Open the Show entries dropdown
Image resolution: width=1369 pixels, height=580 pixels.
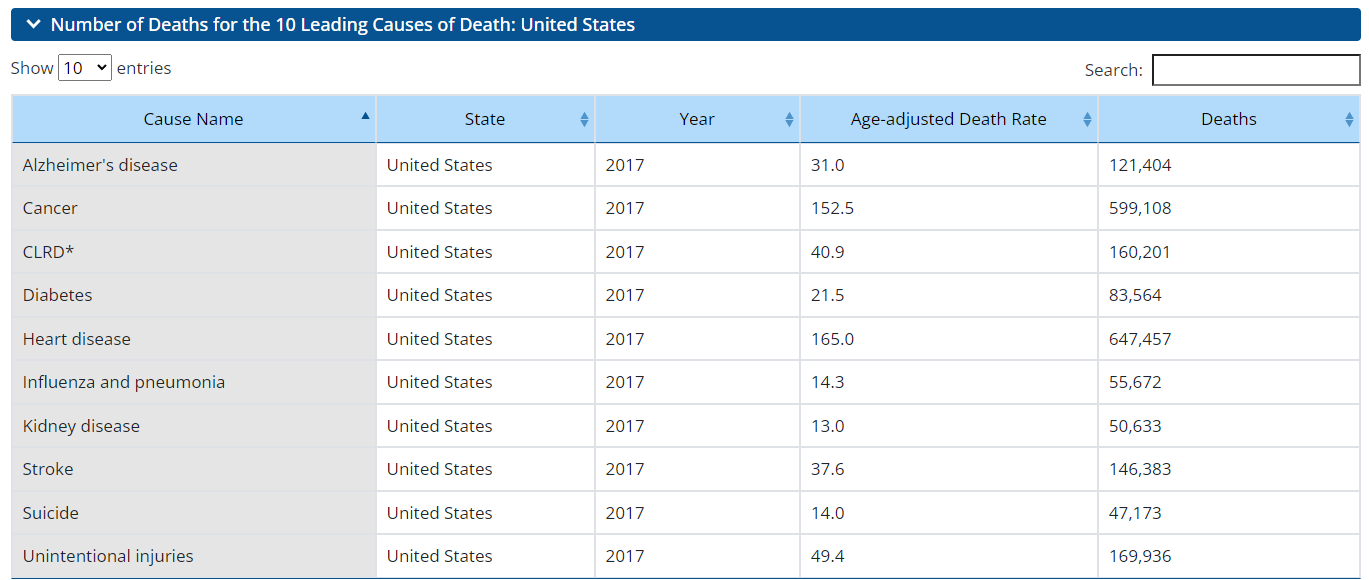coord(85,68)
